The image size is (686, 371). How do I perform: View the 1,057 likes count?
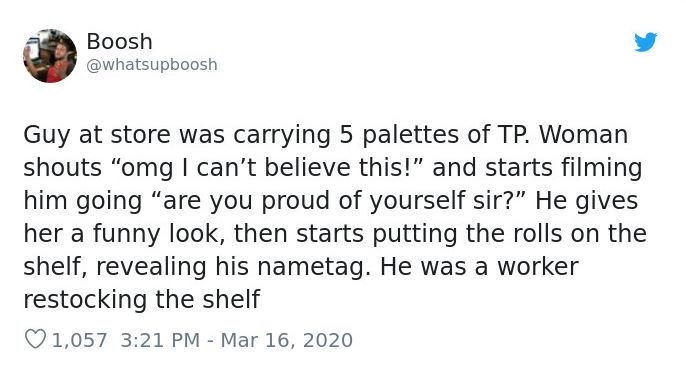click(x=79, y=340)
